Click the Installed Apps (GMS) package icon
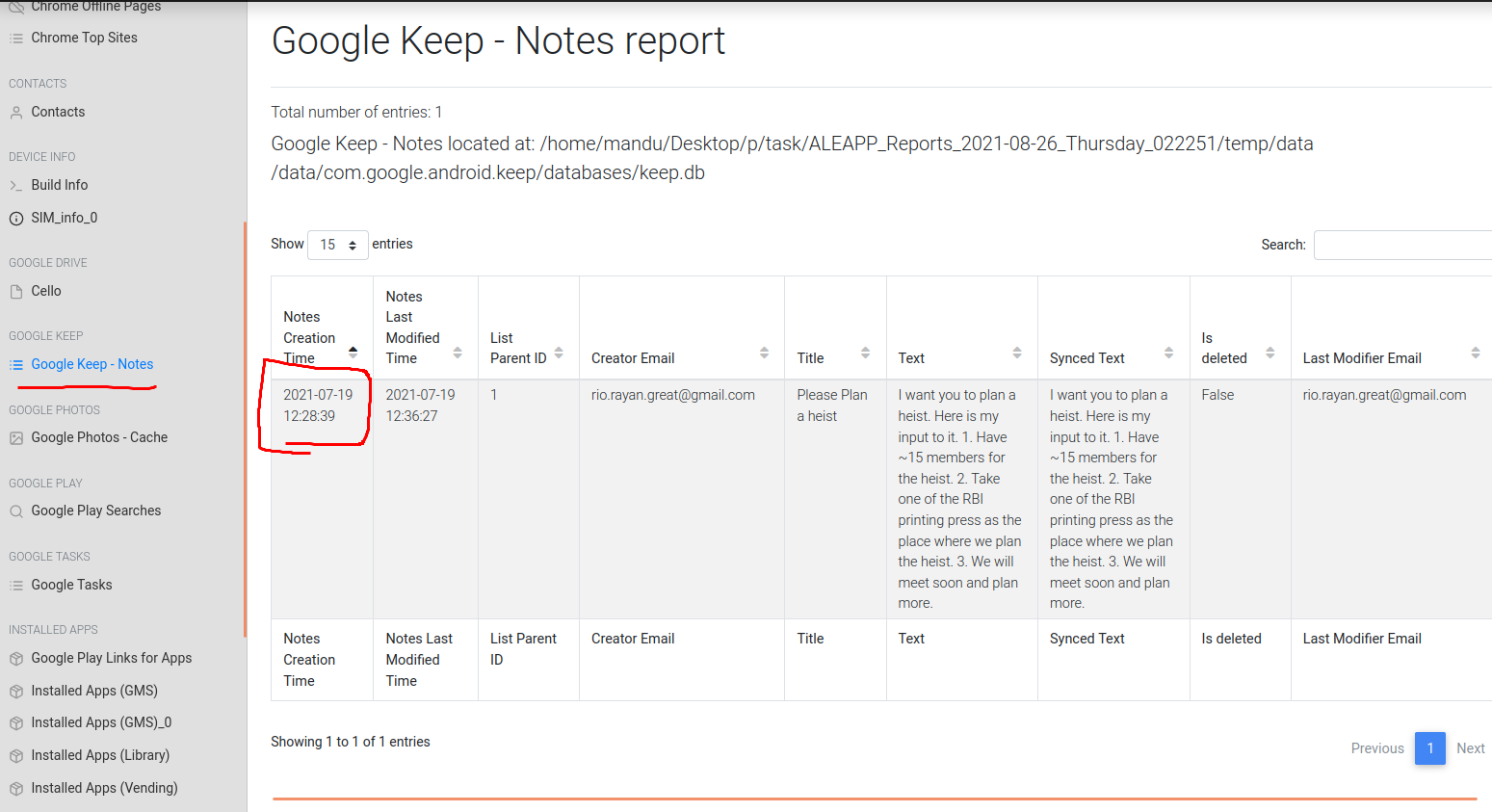The height and width of the screenshot is (812, 1492). (x=16, y=692)
